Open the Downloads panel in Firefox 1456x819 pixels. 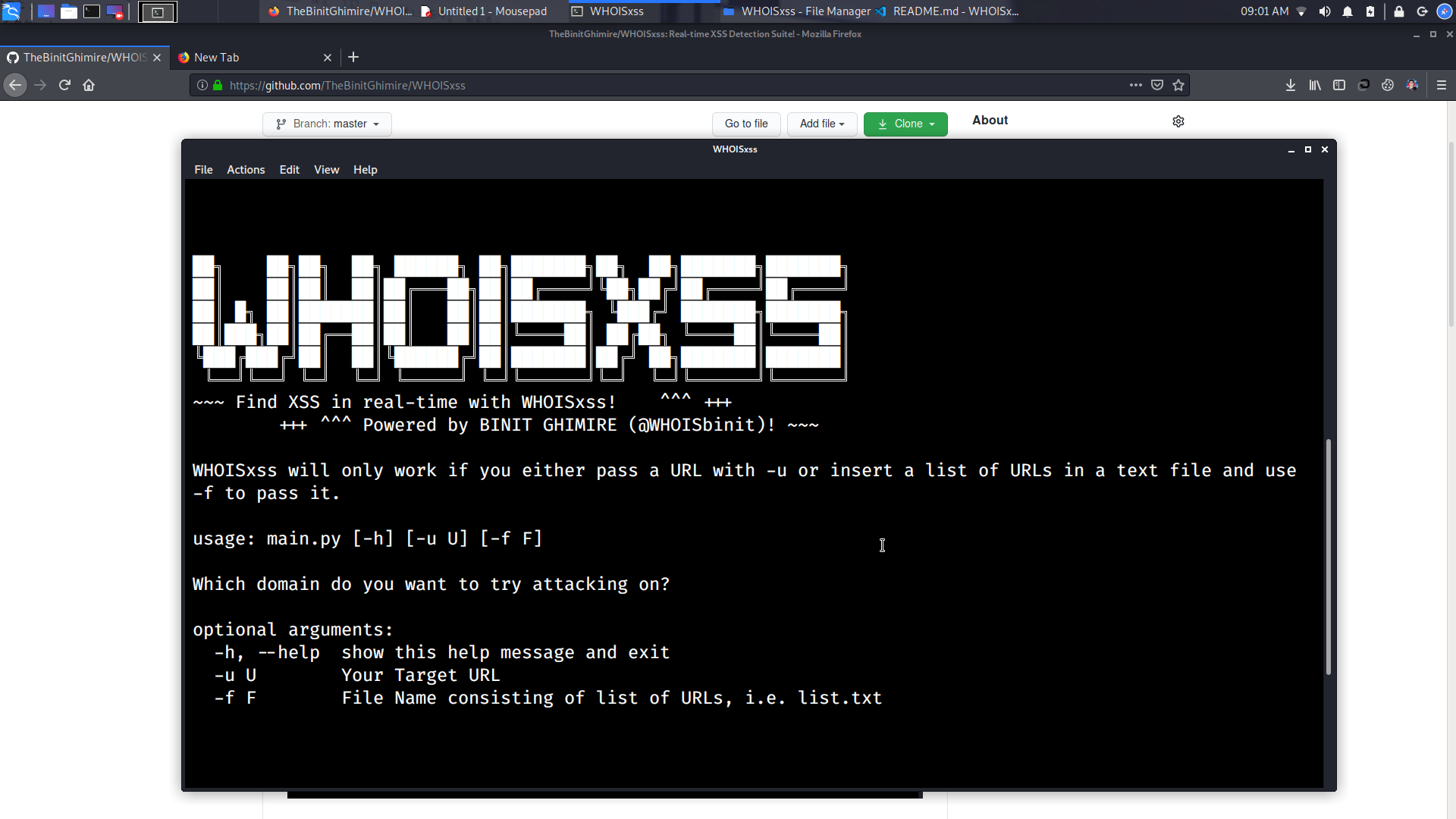(x=1291, y=85)
